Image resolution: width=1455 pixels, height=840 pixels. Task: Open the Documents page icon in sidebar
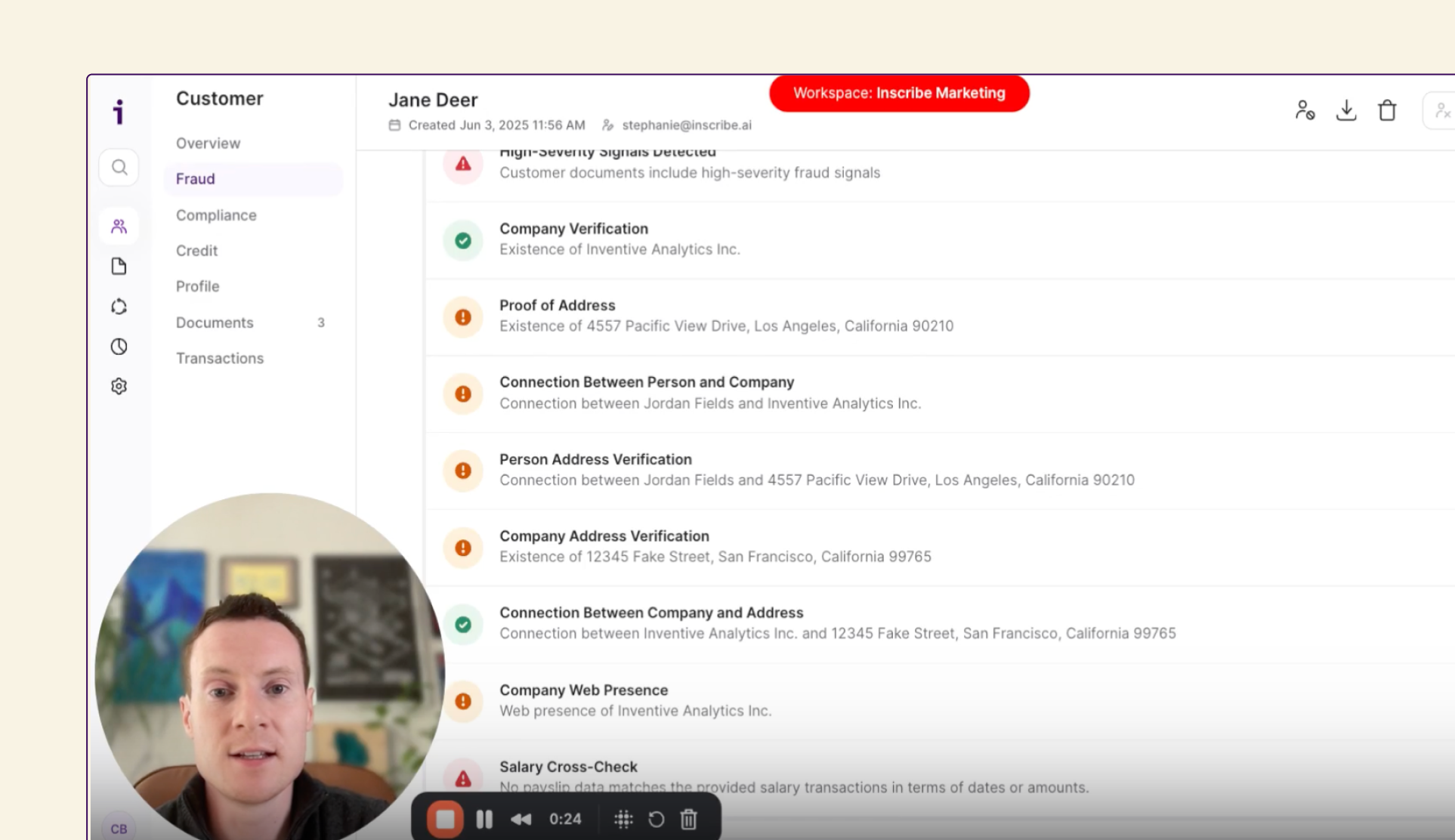(x=119, y=266)
